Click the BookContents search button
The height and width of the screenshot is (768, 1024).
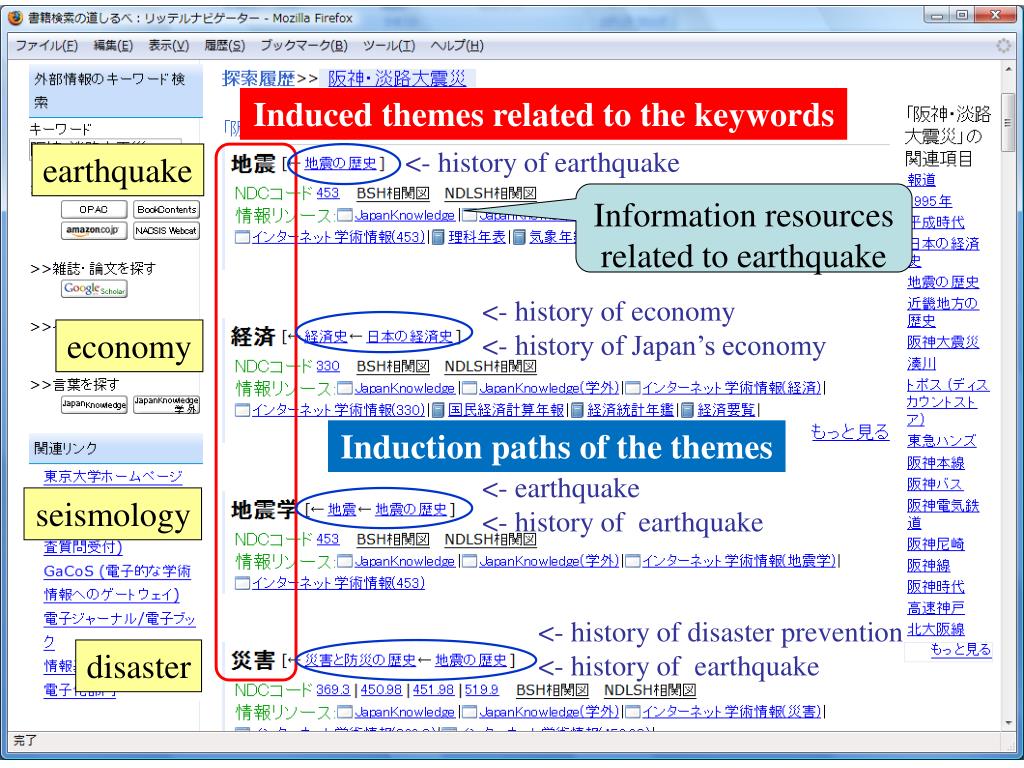click(x=167, y=210)
